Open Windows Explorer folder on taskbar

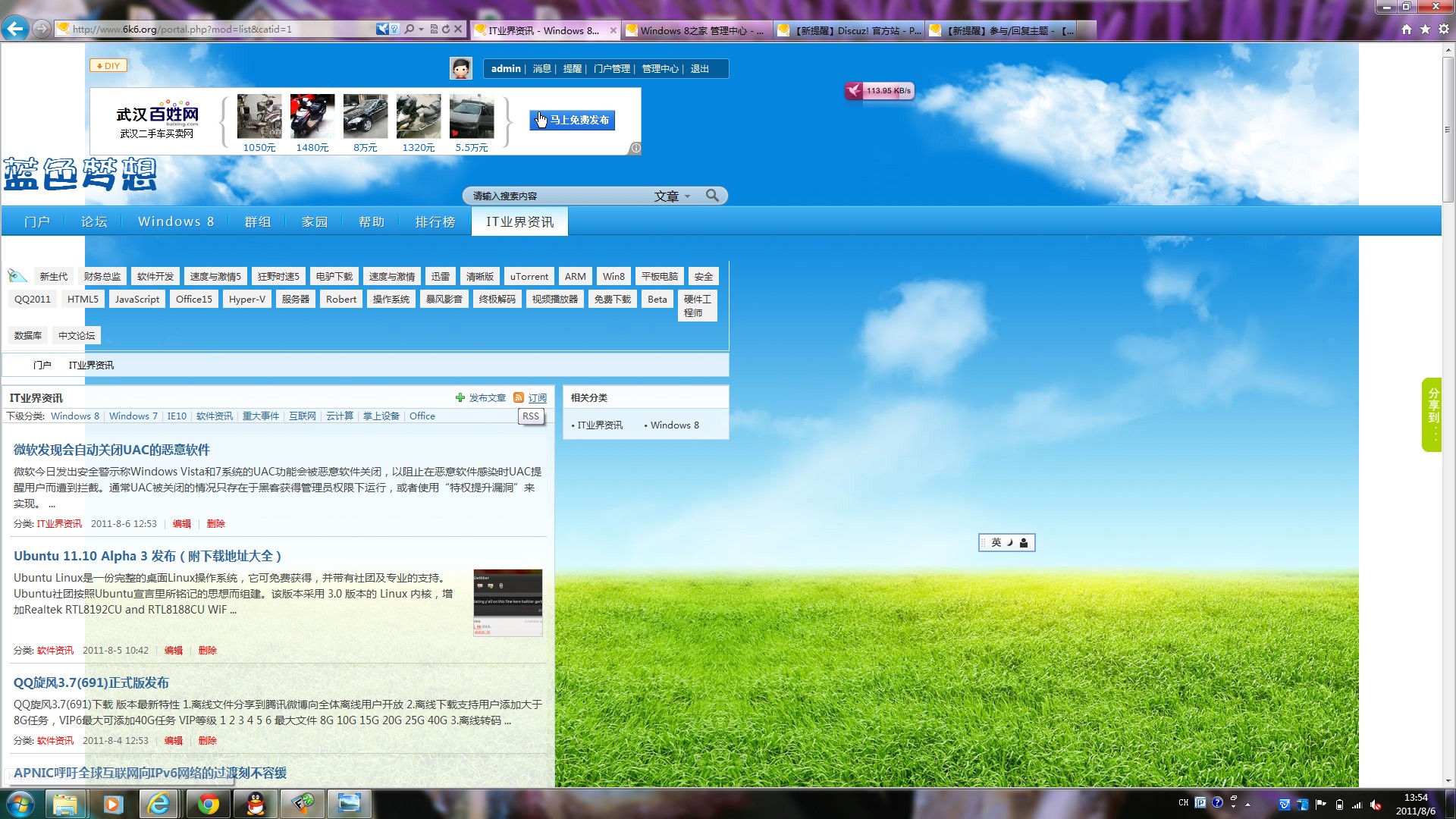[x=66, y=804]
